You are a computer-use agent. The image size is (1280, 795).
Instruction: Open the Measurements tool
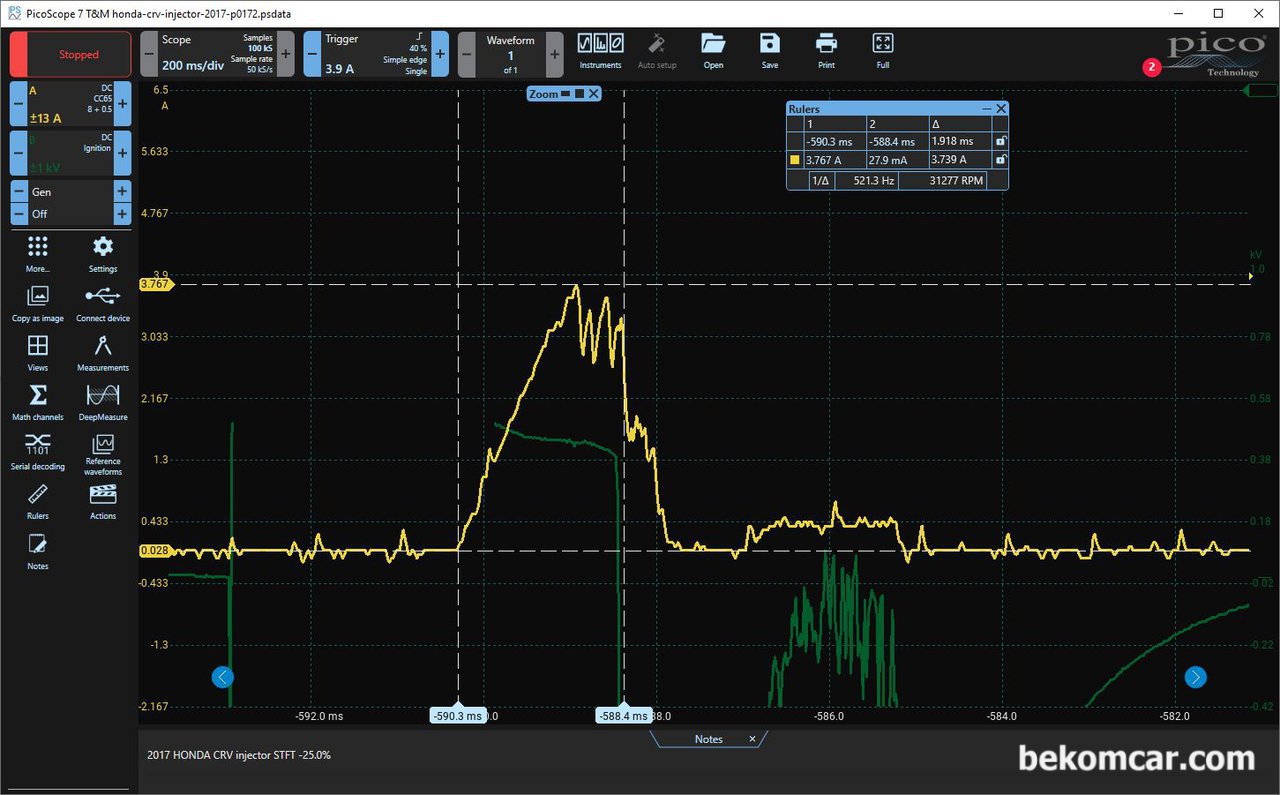(x=103, y=347)
